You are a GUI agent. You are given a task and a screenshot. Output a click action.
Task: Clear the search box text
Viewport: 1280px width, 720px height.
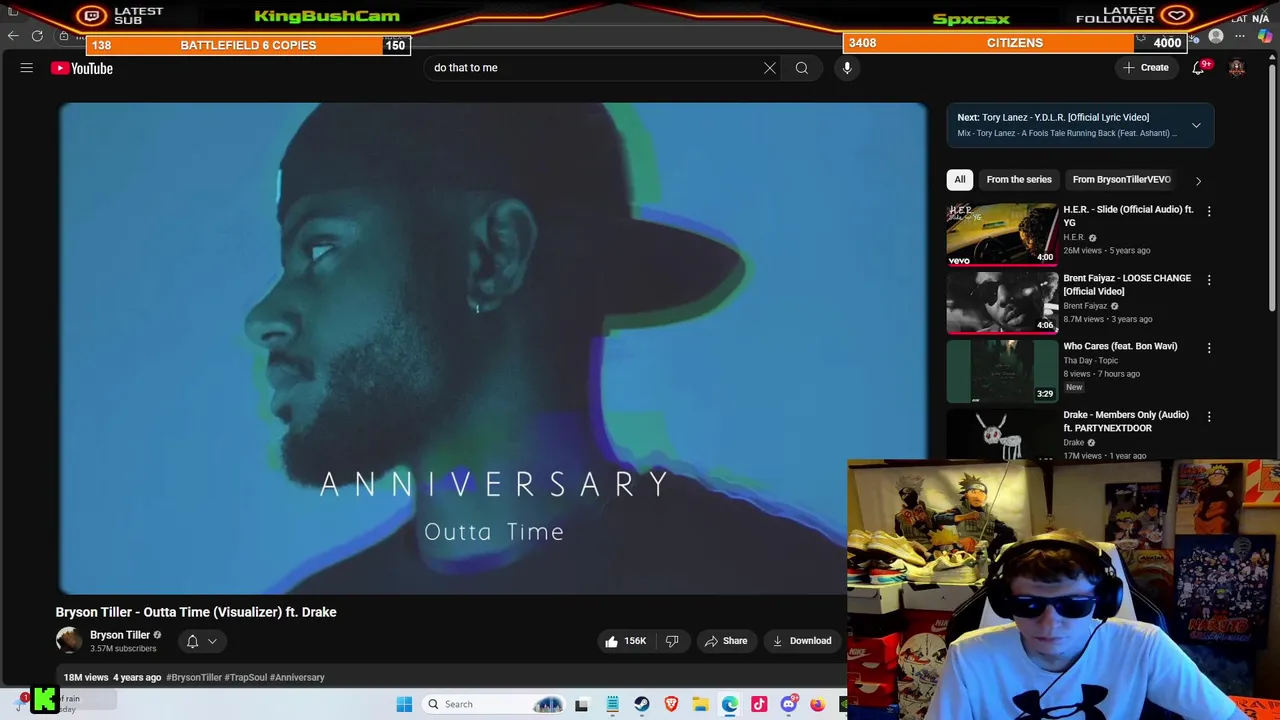pos(770,68)
